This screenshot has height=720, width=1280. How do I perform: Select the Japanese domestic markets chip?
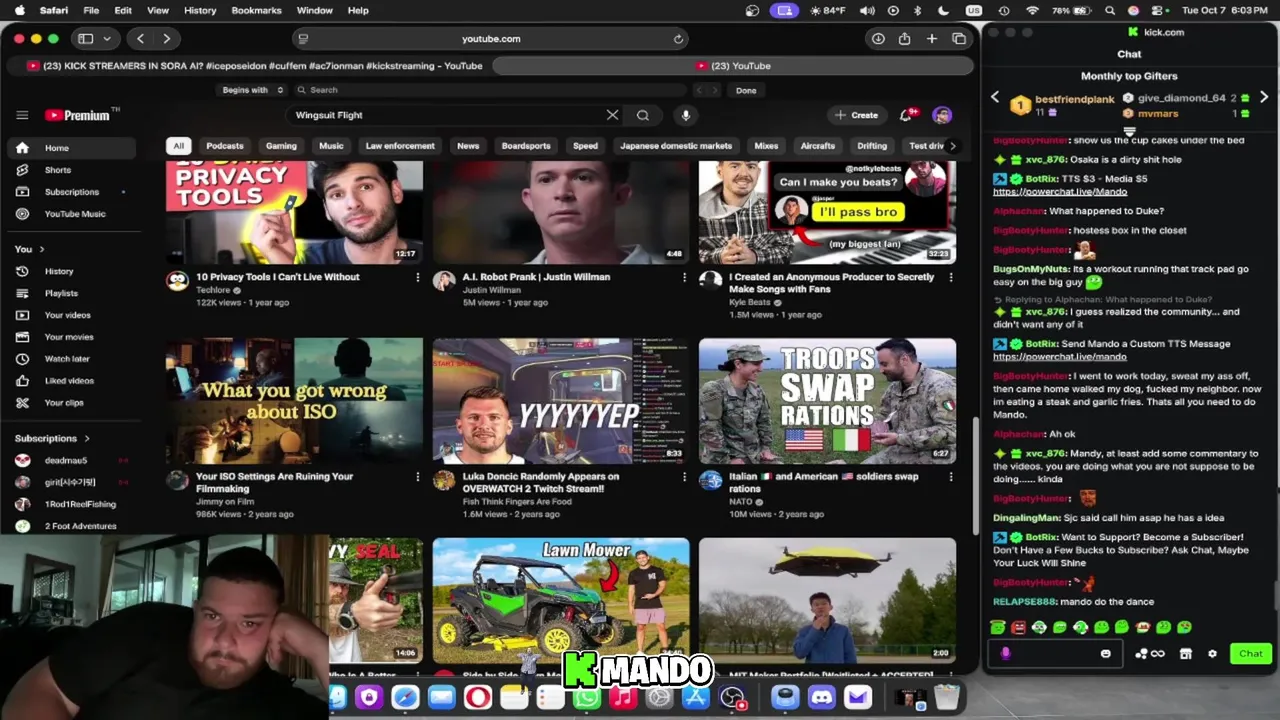click(676, 146)
